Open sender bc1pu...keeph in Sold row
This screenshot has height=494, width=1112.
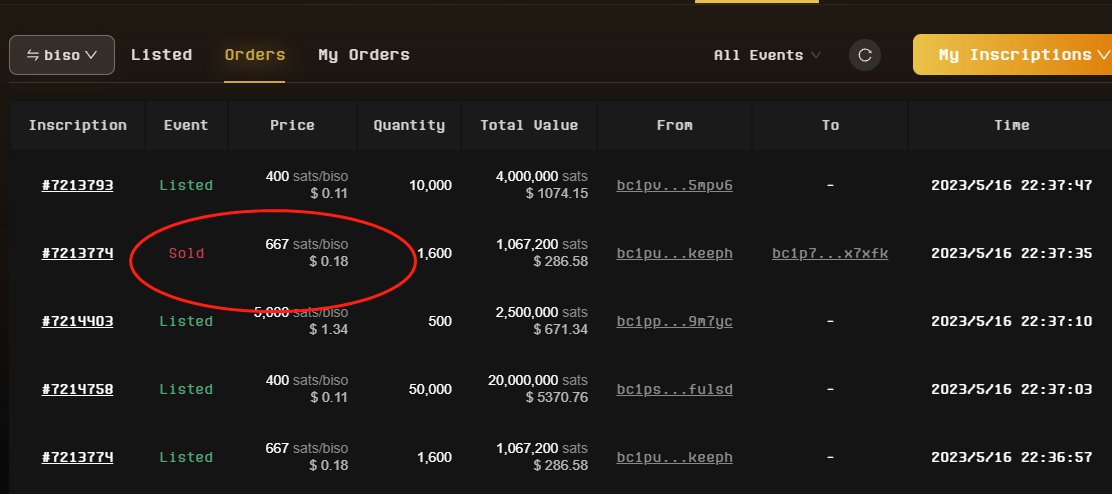(674, 254)
